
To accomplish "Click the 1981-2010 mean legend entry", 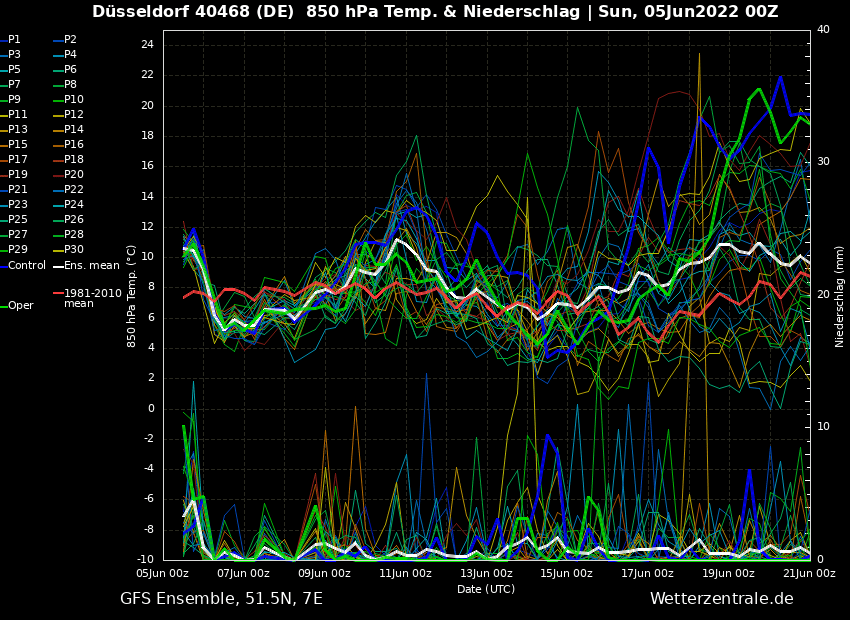I will click(x=92, y=298).
